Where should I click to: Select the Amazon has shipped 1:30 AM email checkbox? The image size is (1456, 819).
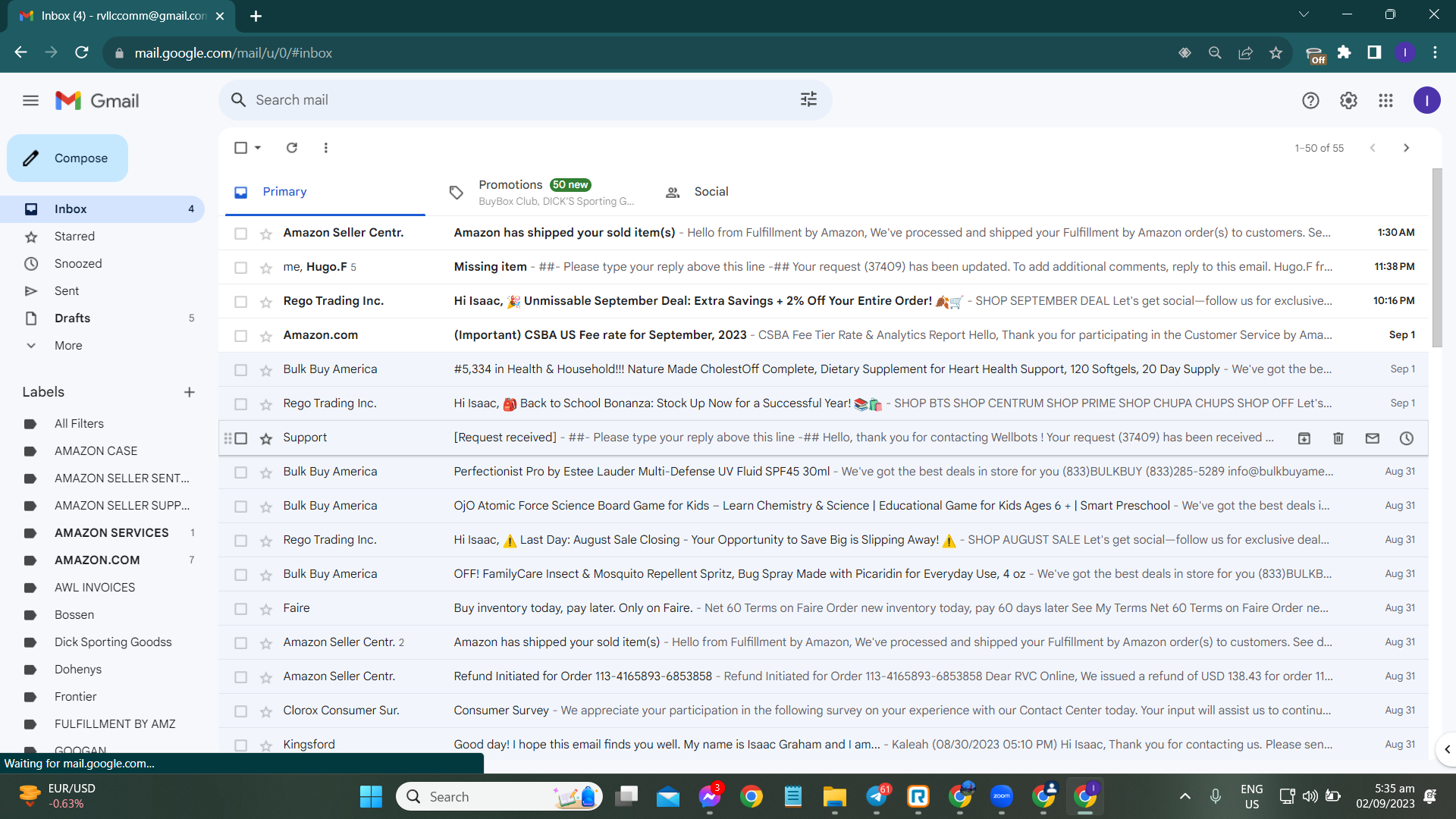point(241,234)
